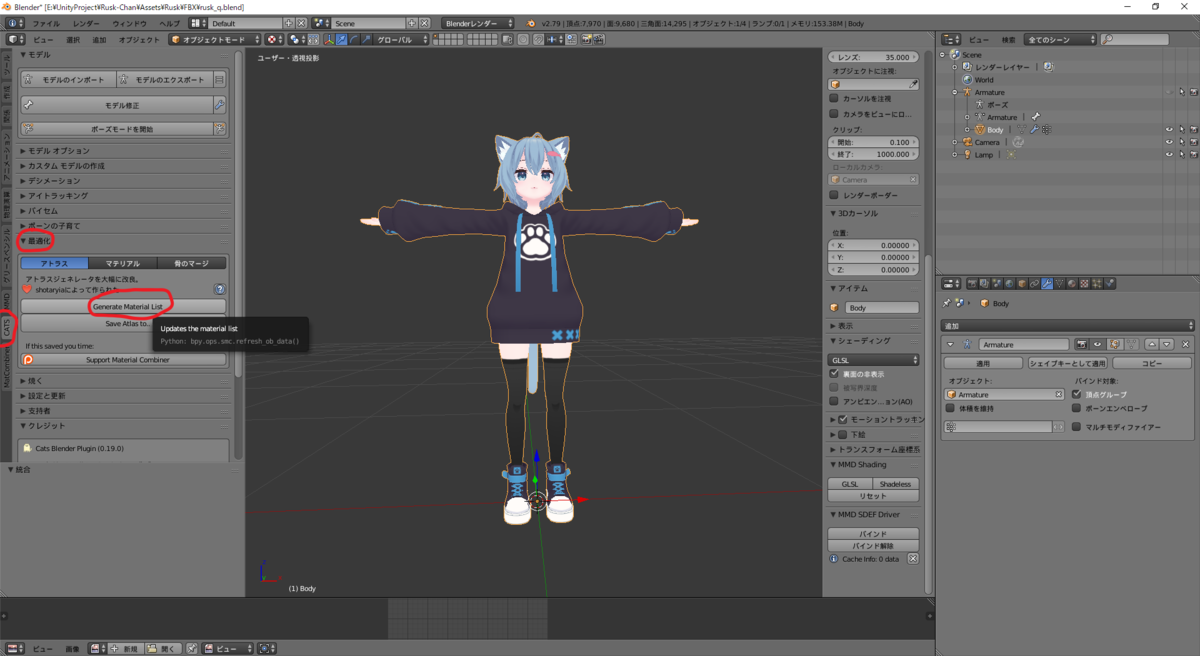Click the Scene icon in the outliner

tap(955, 54)
